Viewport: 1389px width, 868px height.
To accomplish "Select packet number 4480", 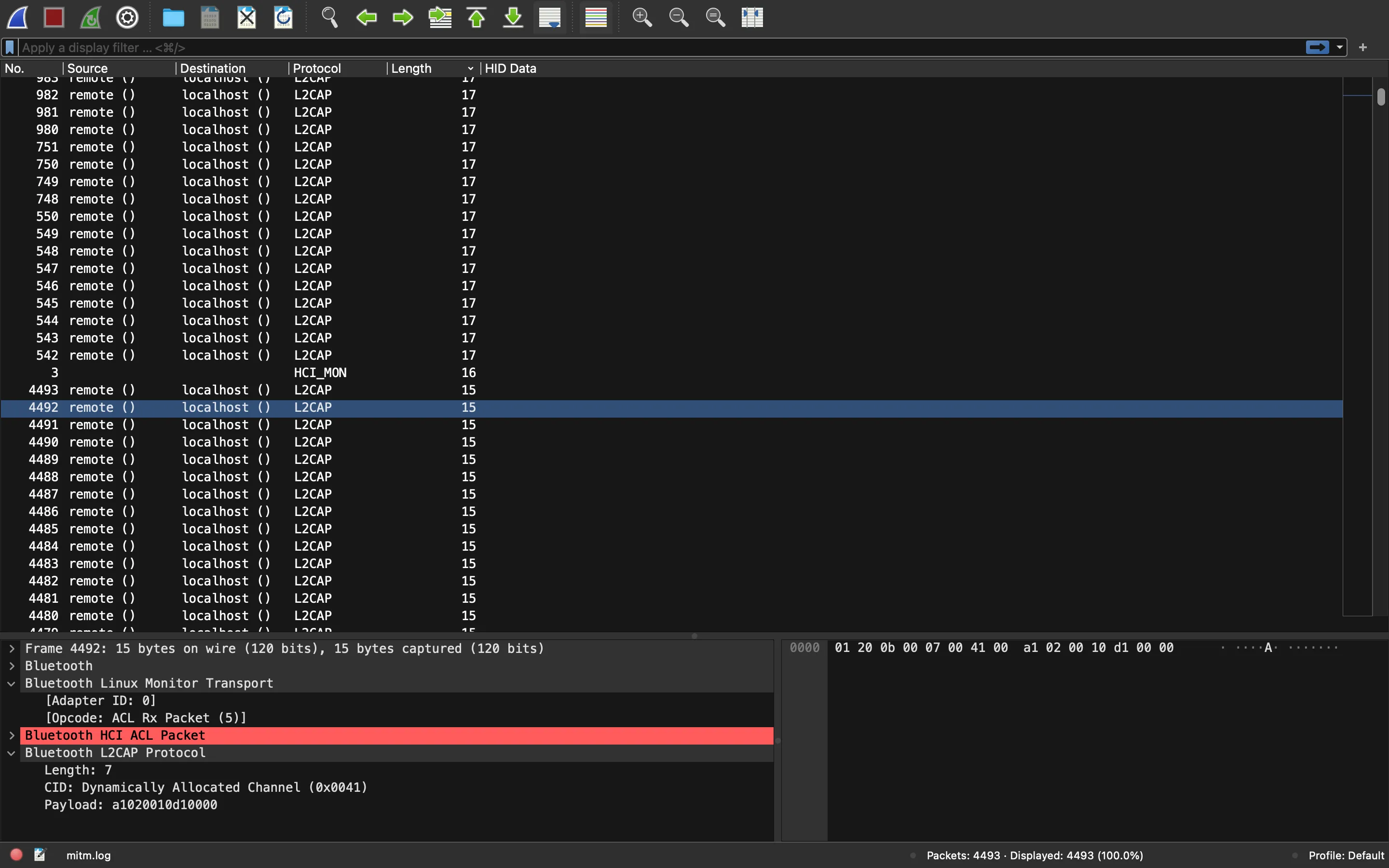I will click(671, 615).
